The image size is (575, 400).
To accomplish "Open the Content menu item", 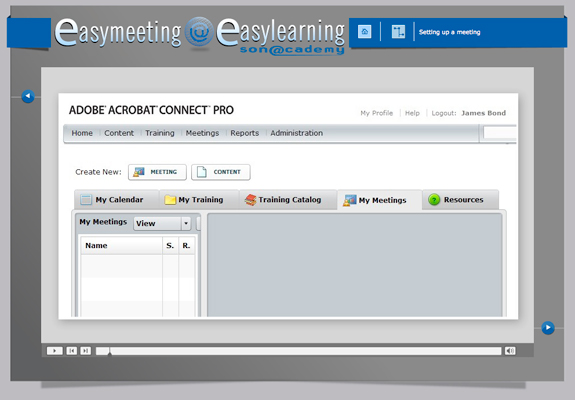I will (119, 133).
